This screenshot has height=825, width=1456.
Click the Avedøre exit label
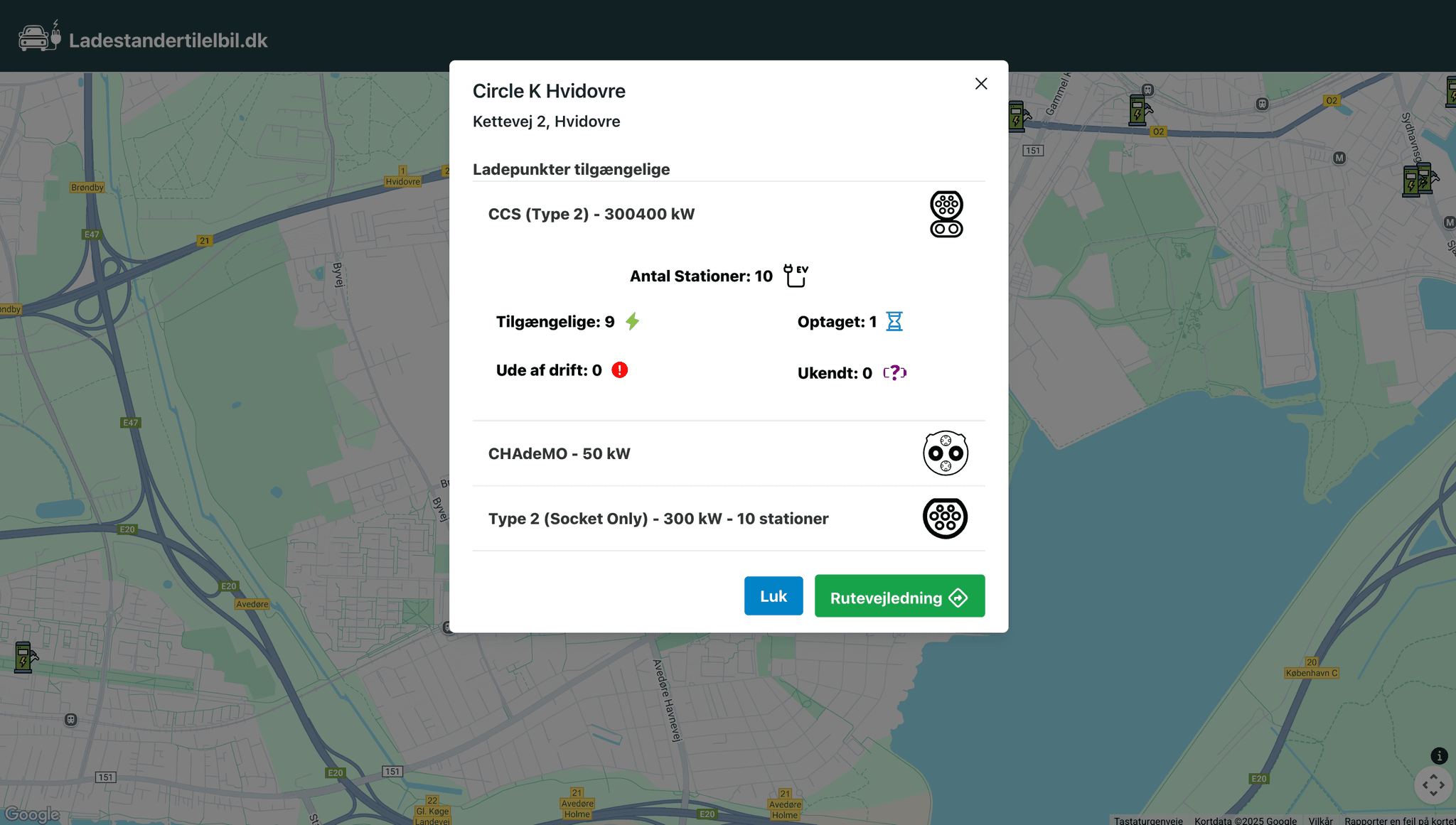[x=252, y=604]
